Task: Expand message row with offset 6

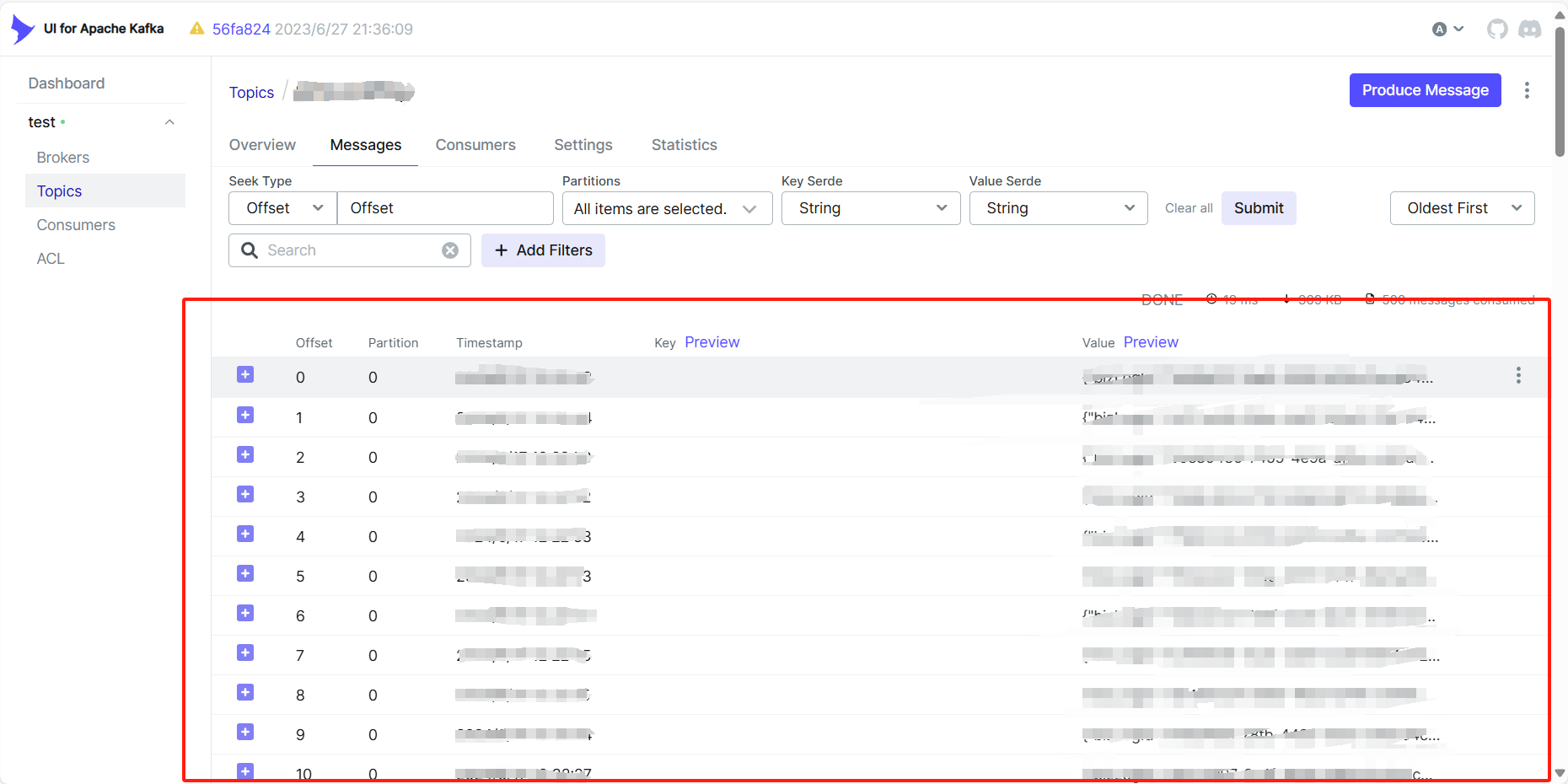Action: click(245, 613)
